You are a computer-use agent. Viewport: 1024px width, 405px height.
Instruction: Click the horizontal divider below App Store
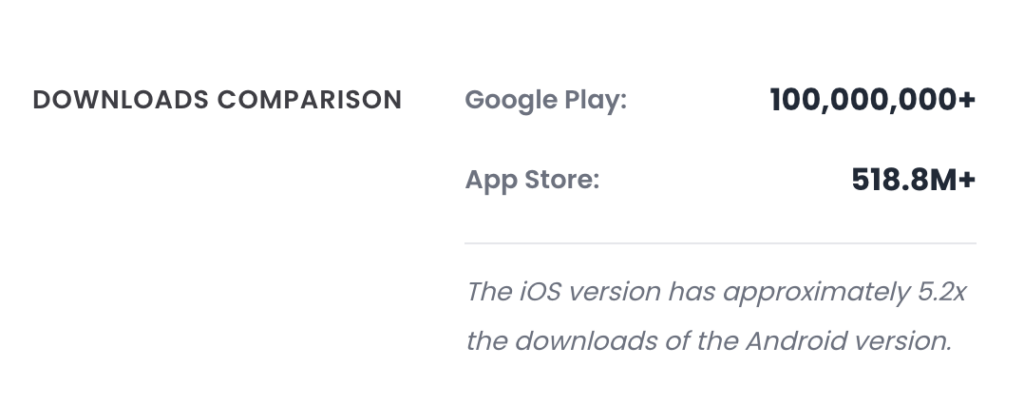tap(720, 243)
